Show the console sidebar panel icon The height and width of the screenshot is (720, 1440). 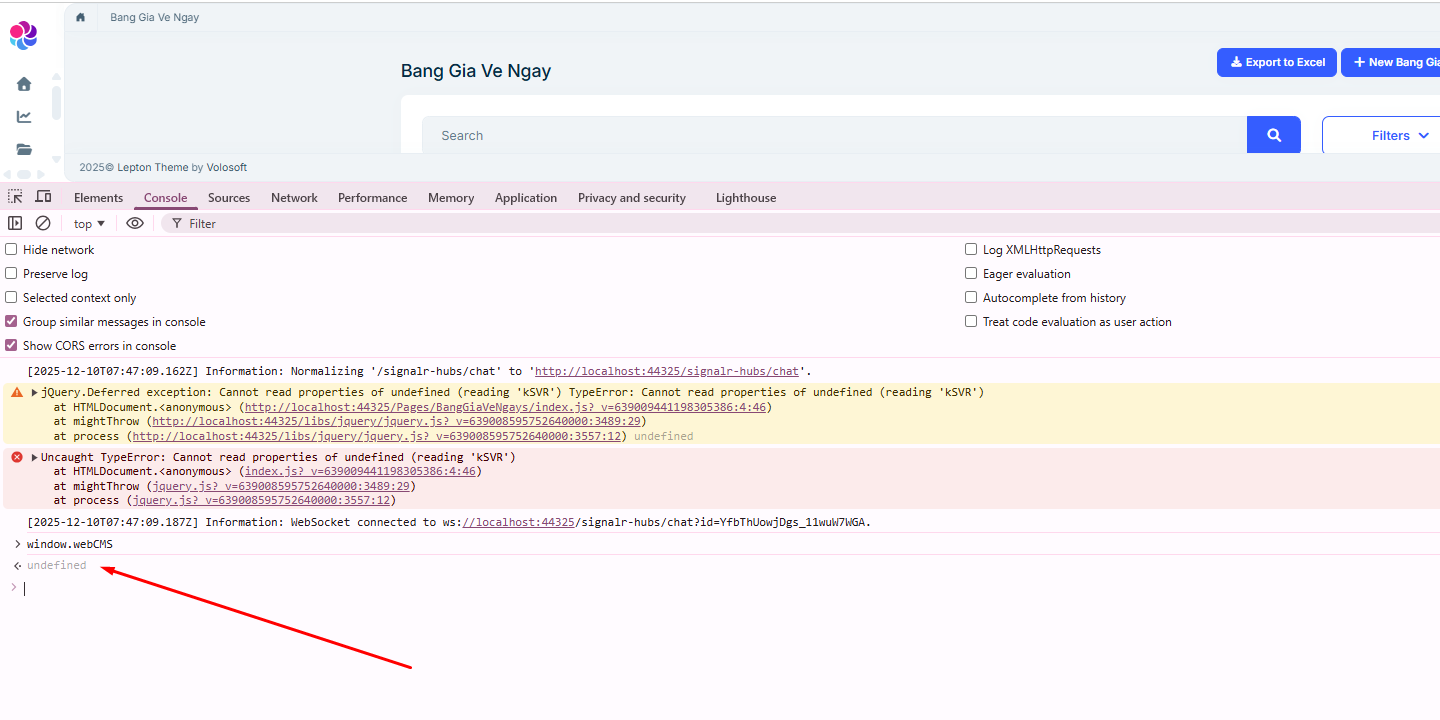point(15,223)
